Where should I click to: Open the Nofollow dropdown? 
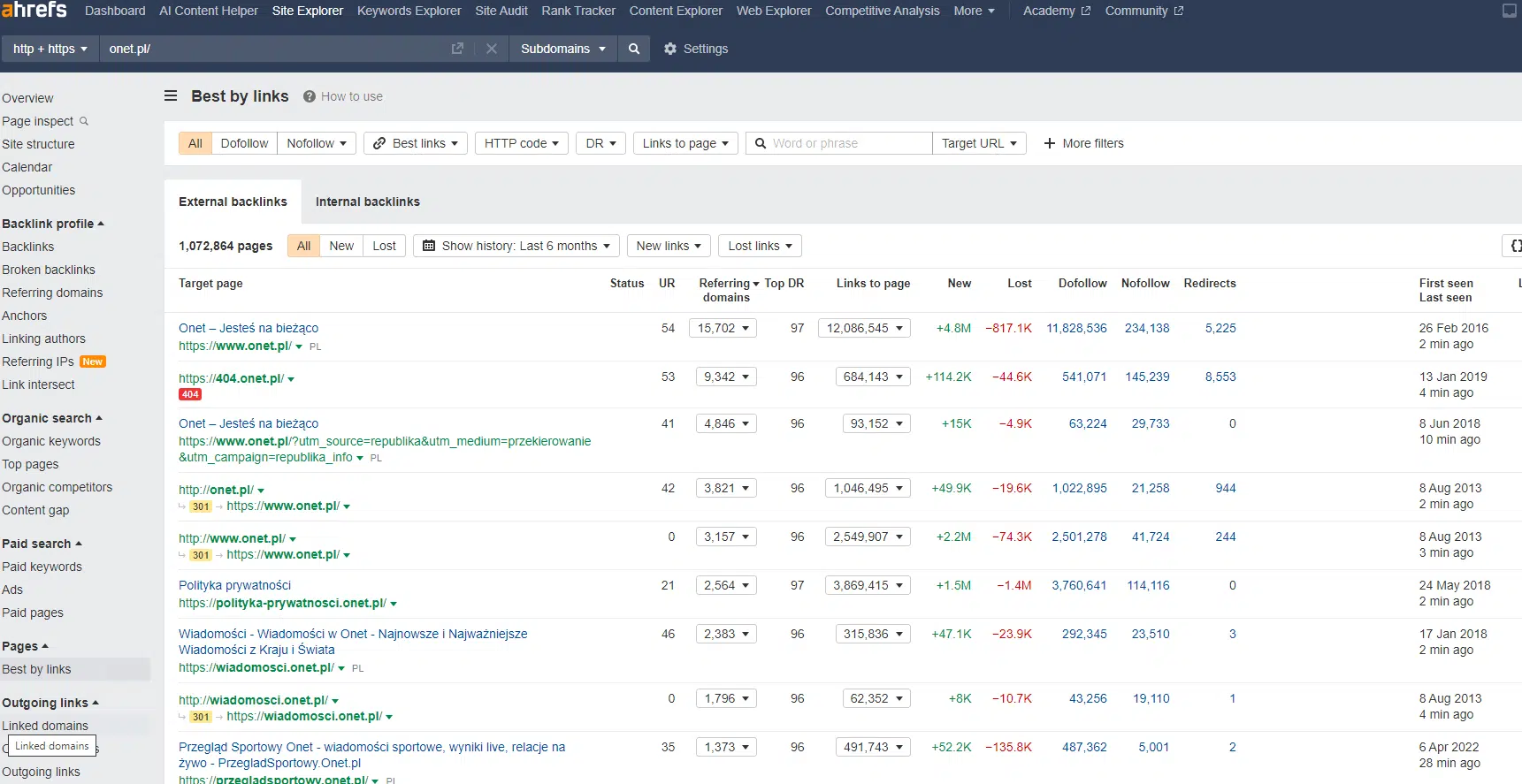(317, 143)
